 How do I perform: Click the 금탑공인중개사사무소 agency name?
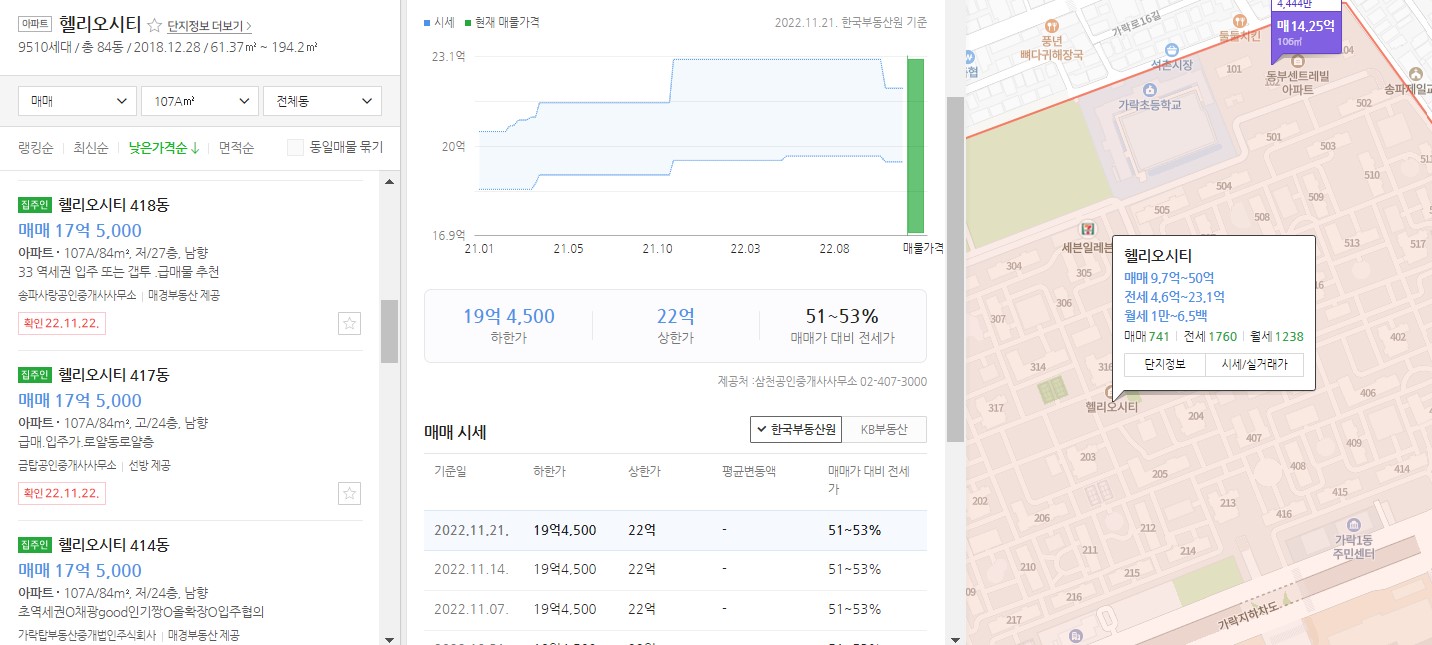point(67,465)
